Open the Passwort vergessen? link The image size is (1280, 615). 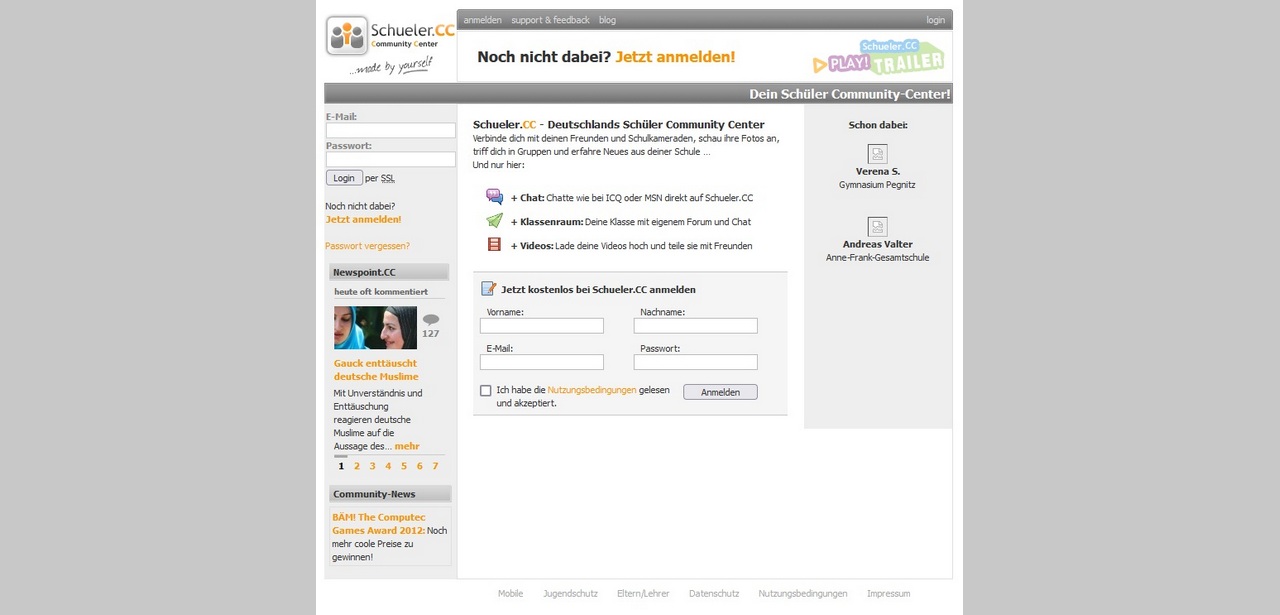tap(367, 246)
